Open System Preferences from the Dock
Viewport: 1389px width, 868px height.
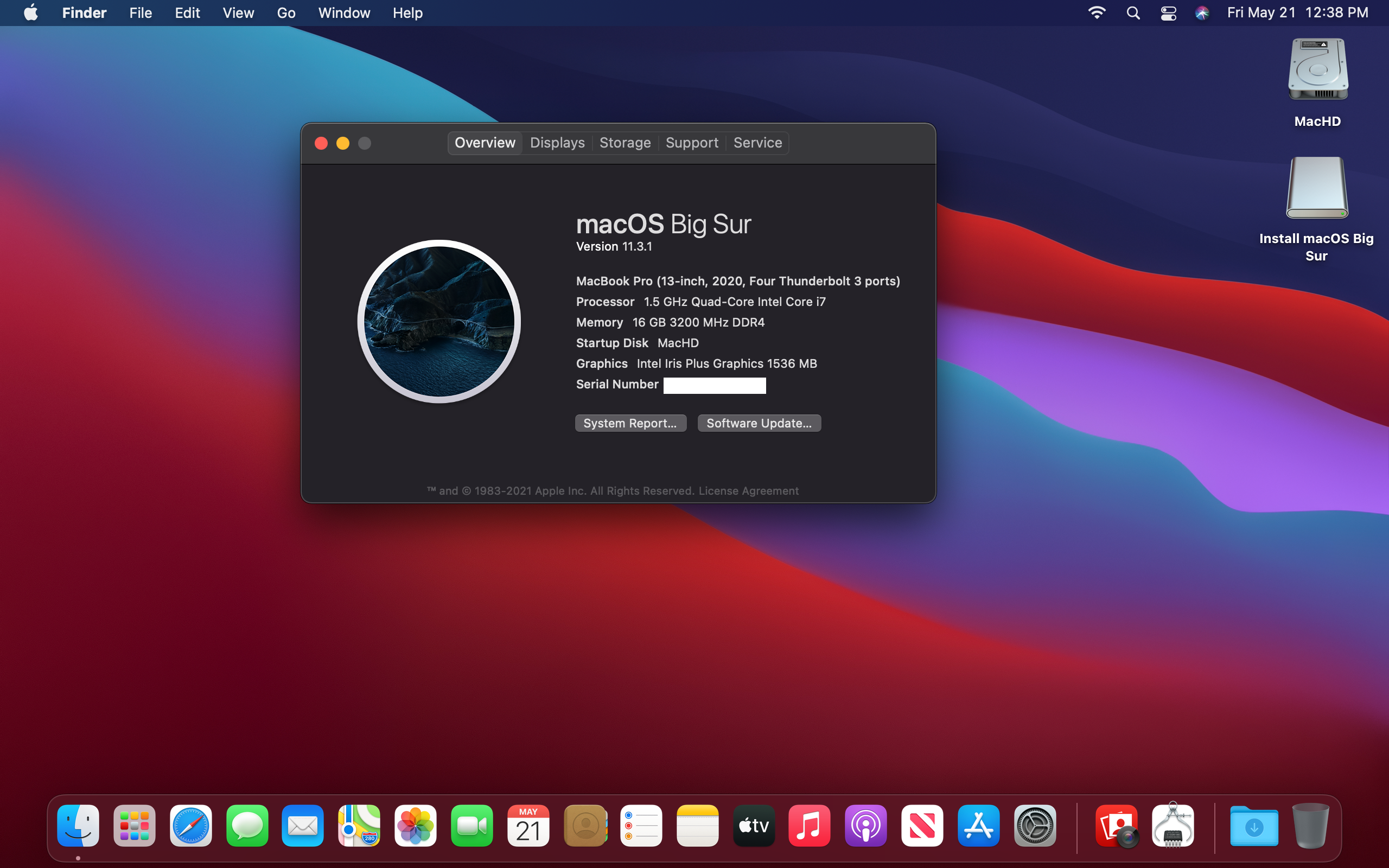pos(1034,826)
